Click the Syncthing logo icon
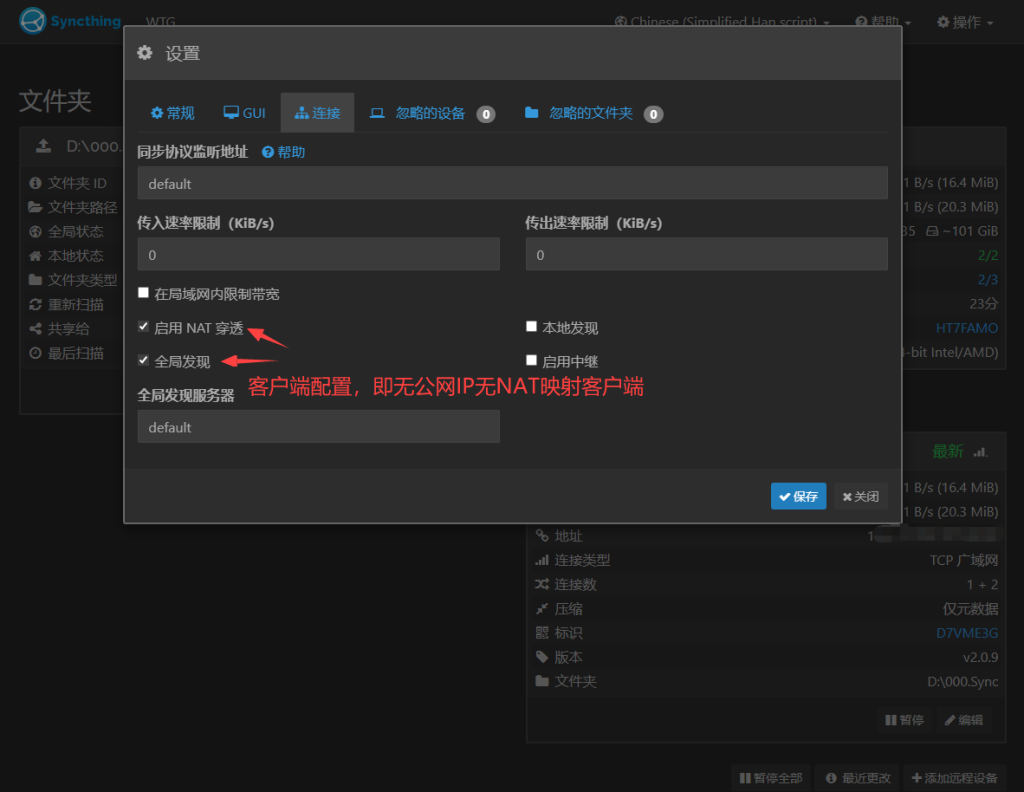The height and width of the screenshot is (792, 1024). point(33,21)
